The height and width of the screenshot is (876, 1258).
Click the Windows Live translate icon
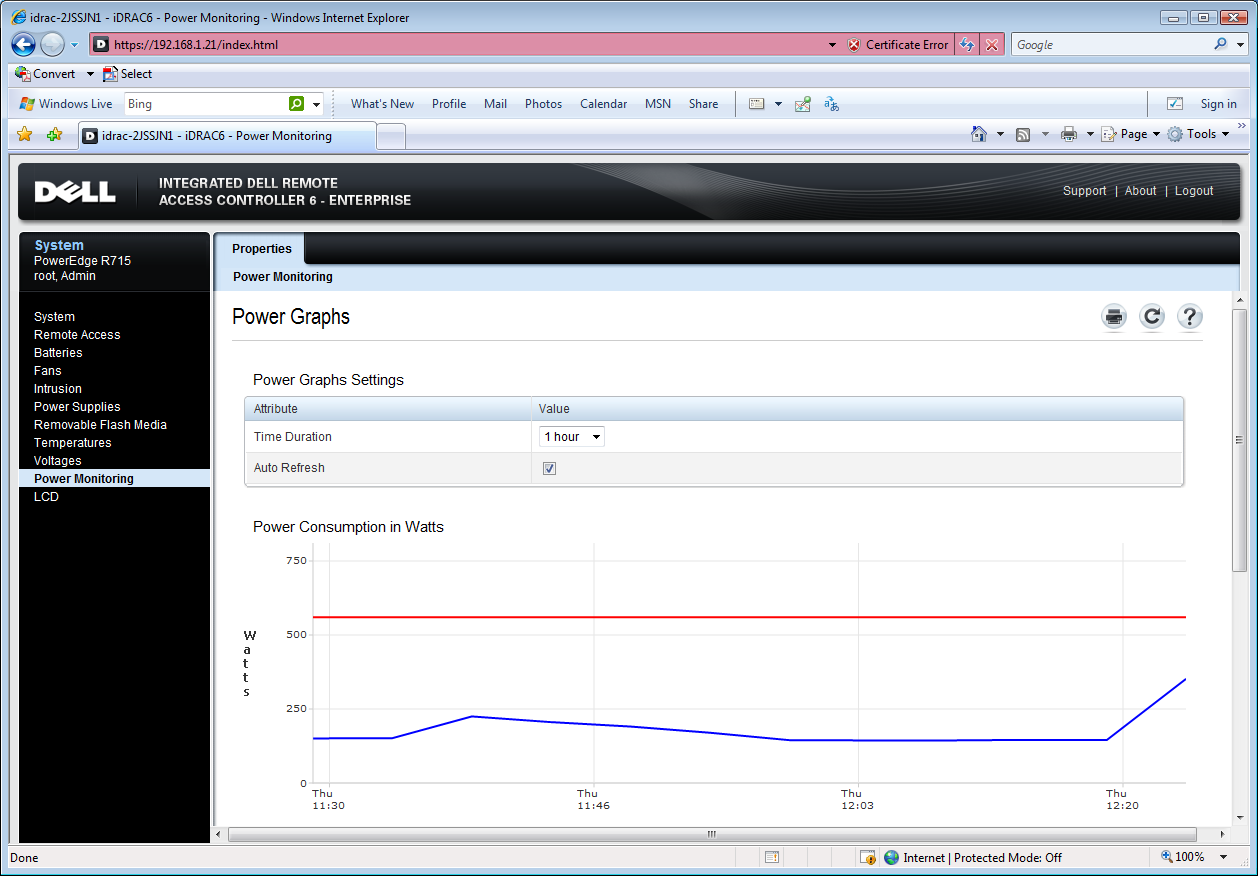click(x=831, y=104)
